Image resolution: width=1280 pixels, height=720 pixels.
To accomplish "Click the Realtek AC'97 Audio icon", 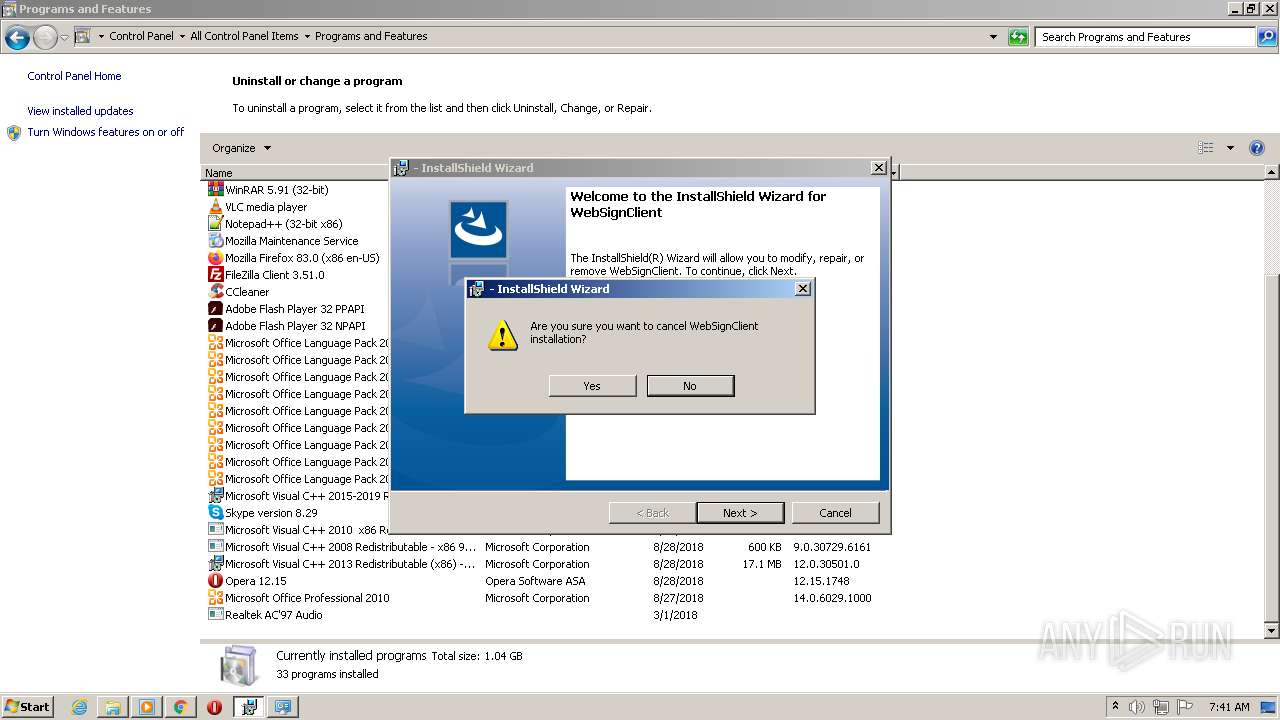I will click(x=215, y=615).
